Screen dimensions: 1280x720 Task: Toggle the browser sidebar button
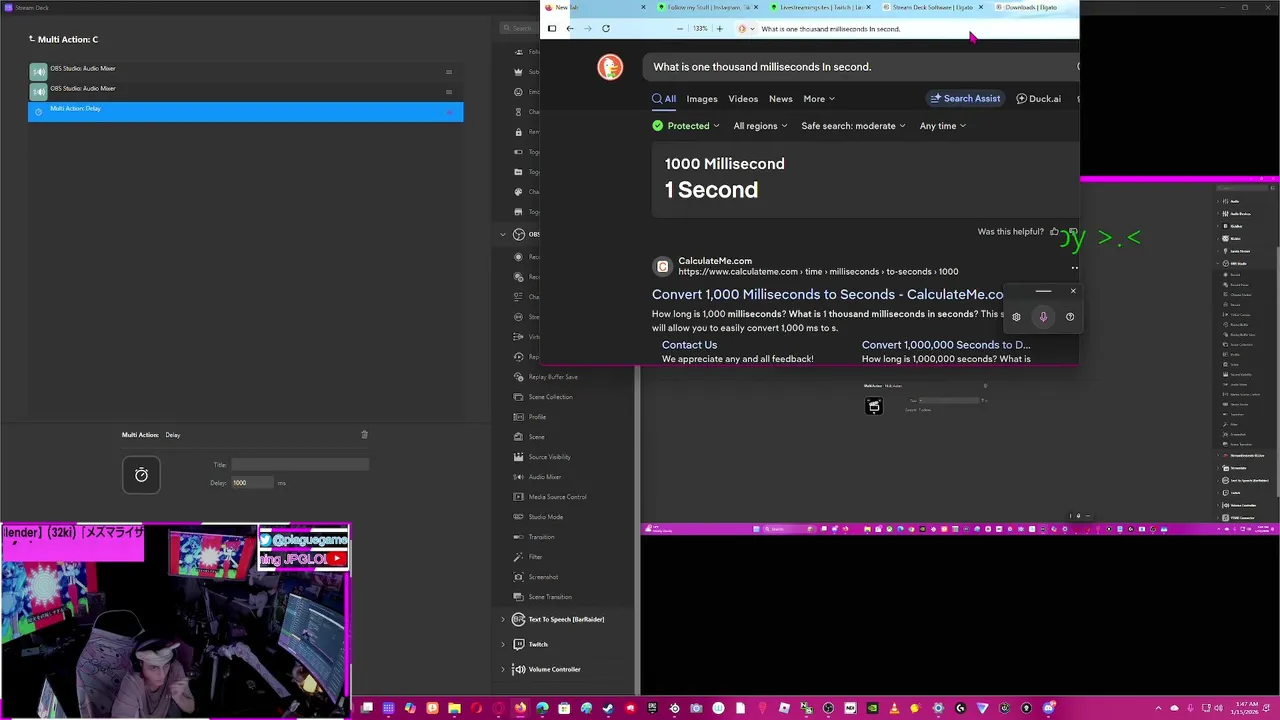pyautogui.click(x=551, y=29)
